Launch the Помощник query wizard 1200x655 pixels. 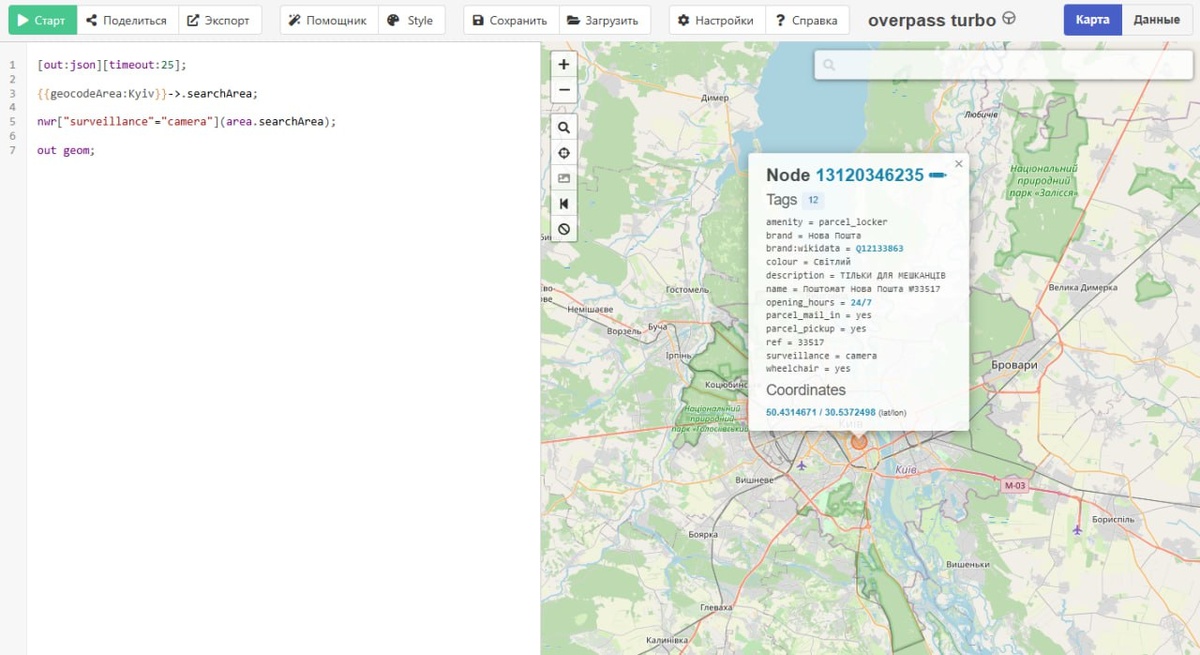click(329, 20)
